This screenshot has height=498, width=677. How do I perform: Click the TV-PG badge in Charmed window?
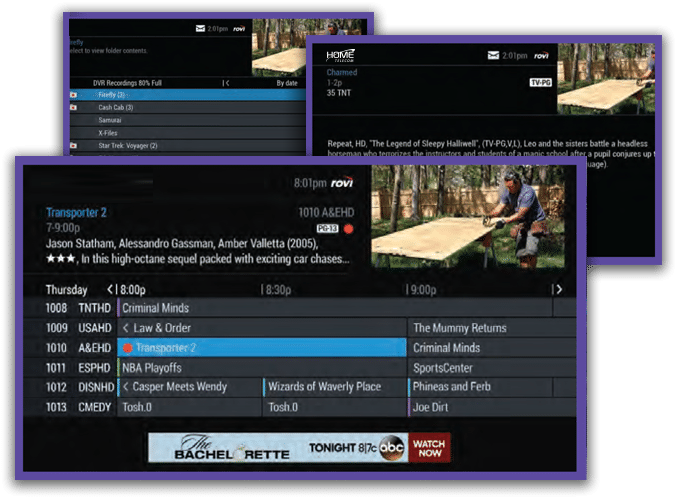pos(541,82)
